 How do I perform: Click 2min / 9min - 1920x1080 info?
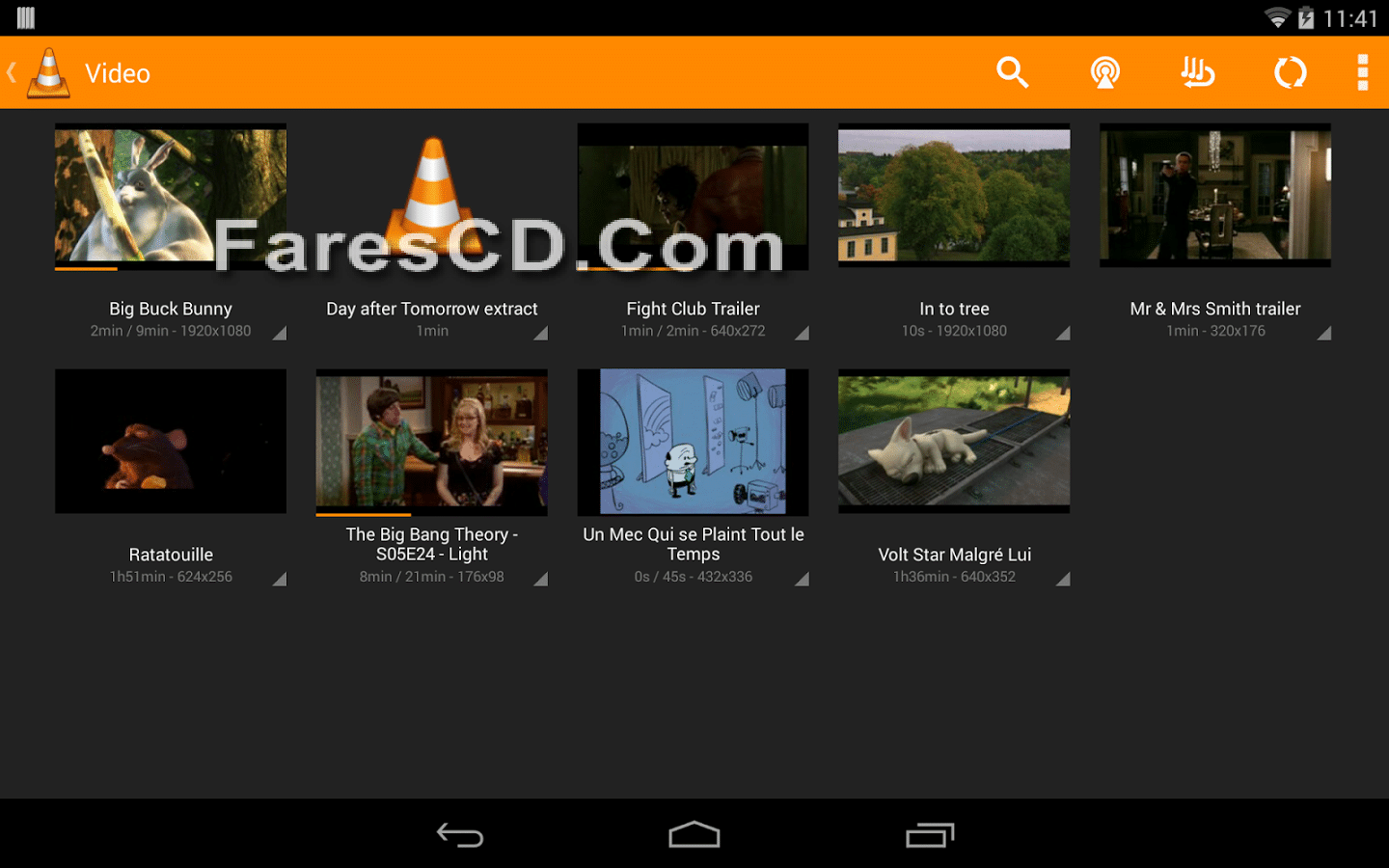[171, 331]
